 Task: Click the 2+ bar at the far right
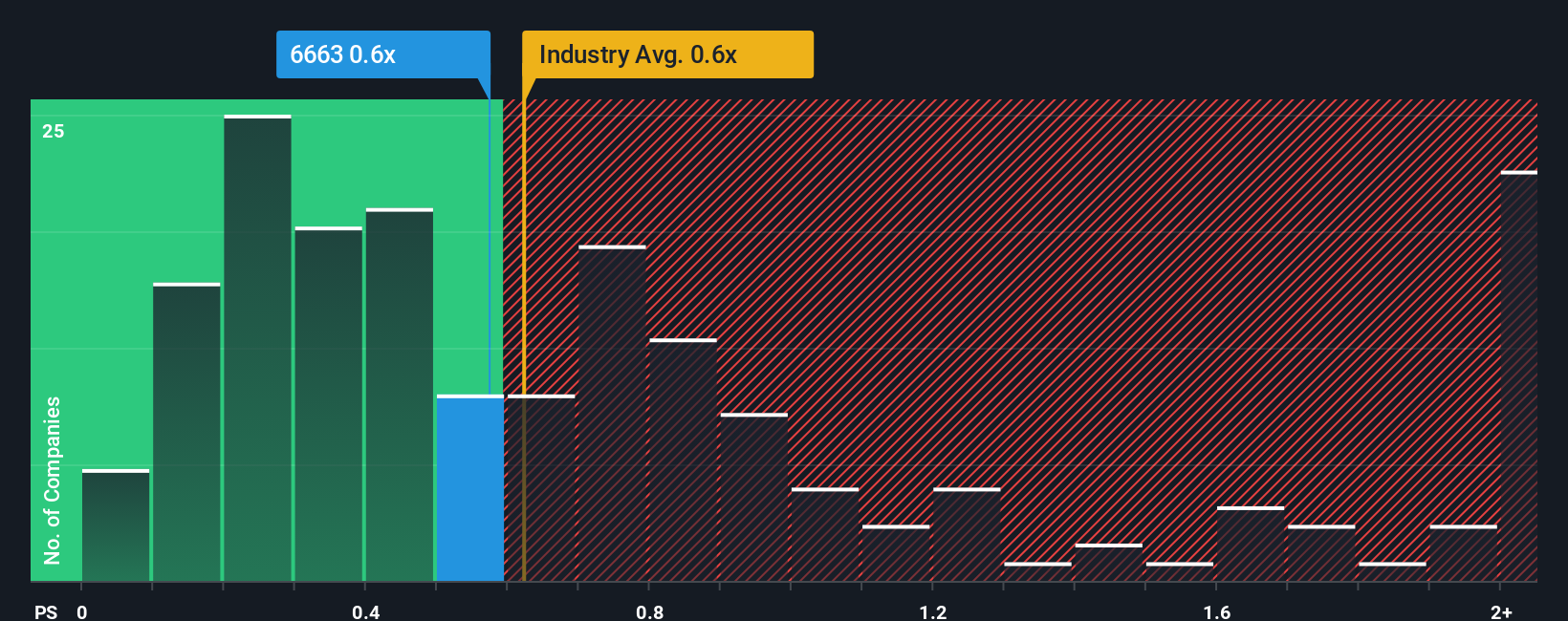point(1519,376)
